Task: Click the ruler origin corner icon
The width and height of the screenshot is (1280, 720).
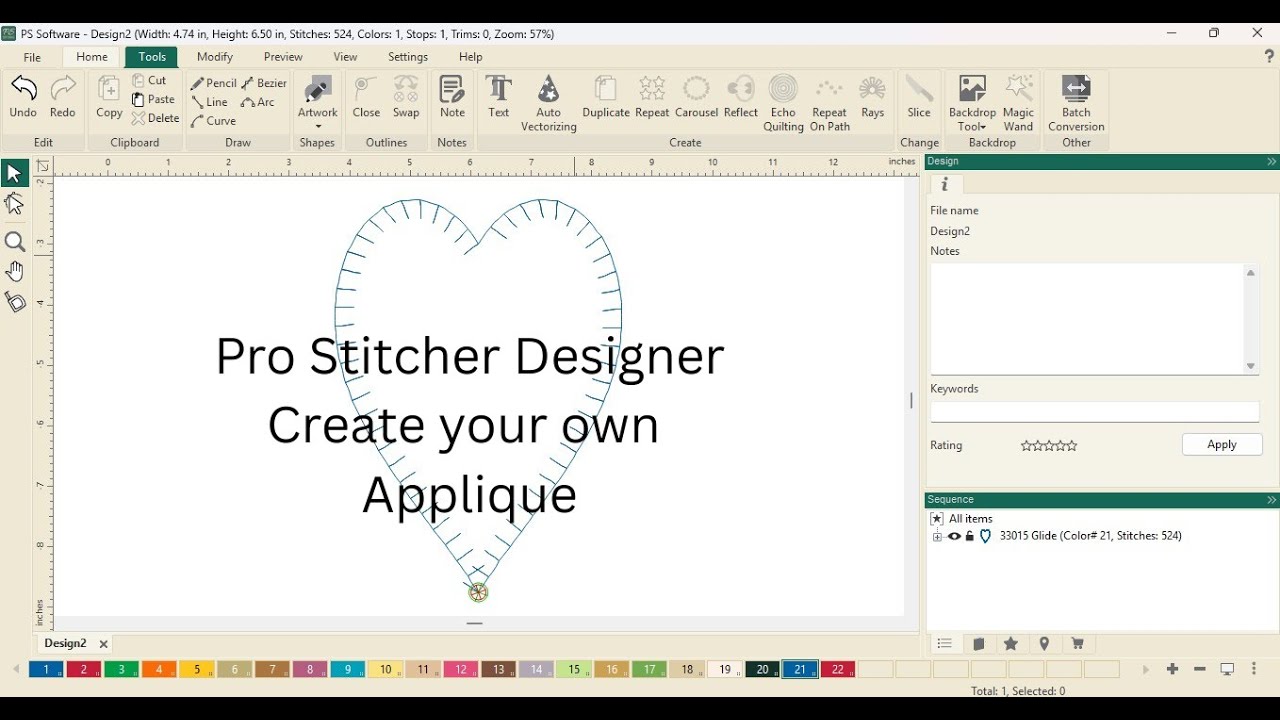Action: [43, 166]
